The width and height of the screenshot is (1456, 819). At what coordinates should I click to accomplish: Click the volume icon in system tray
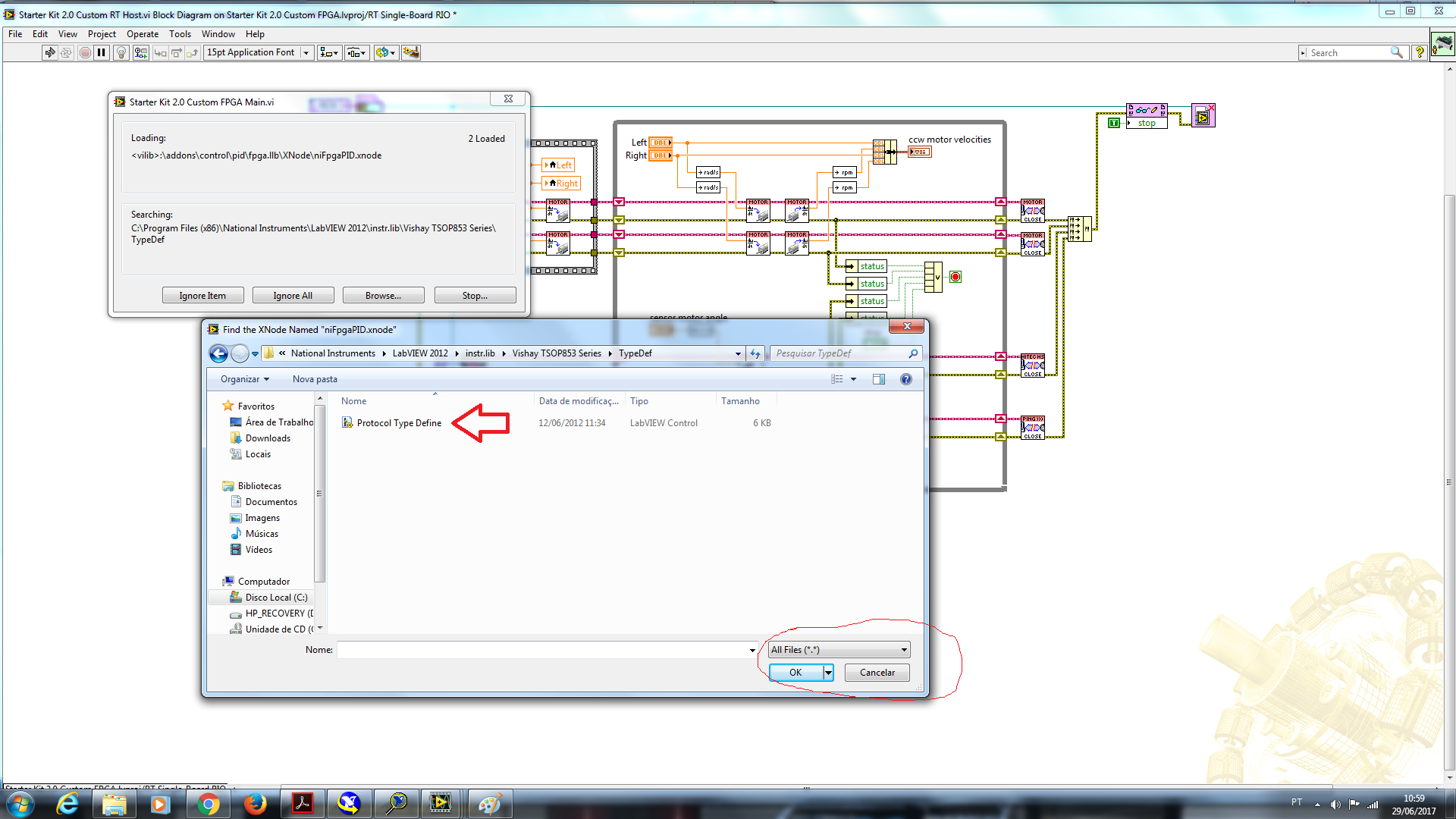pyautogui.click(x=1335, y=805)
